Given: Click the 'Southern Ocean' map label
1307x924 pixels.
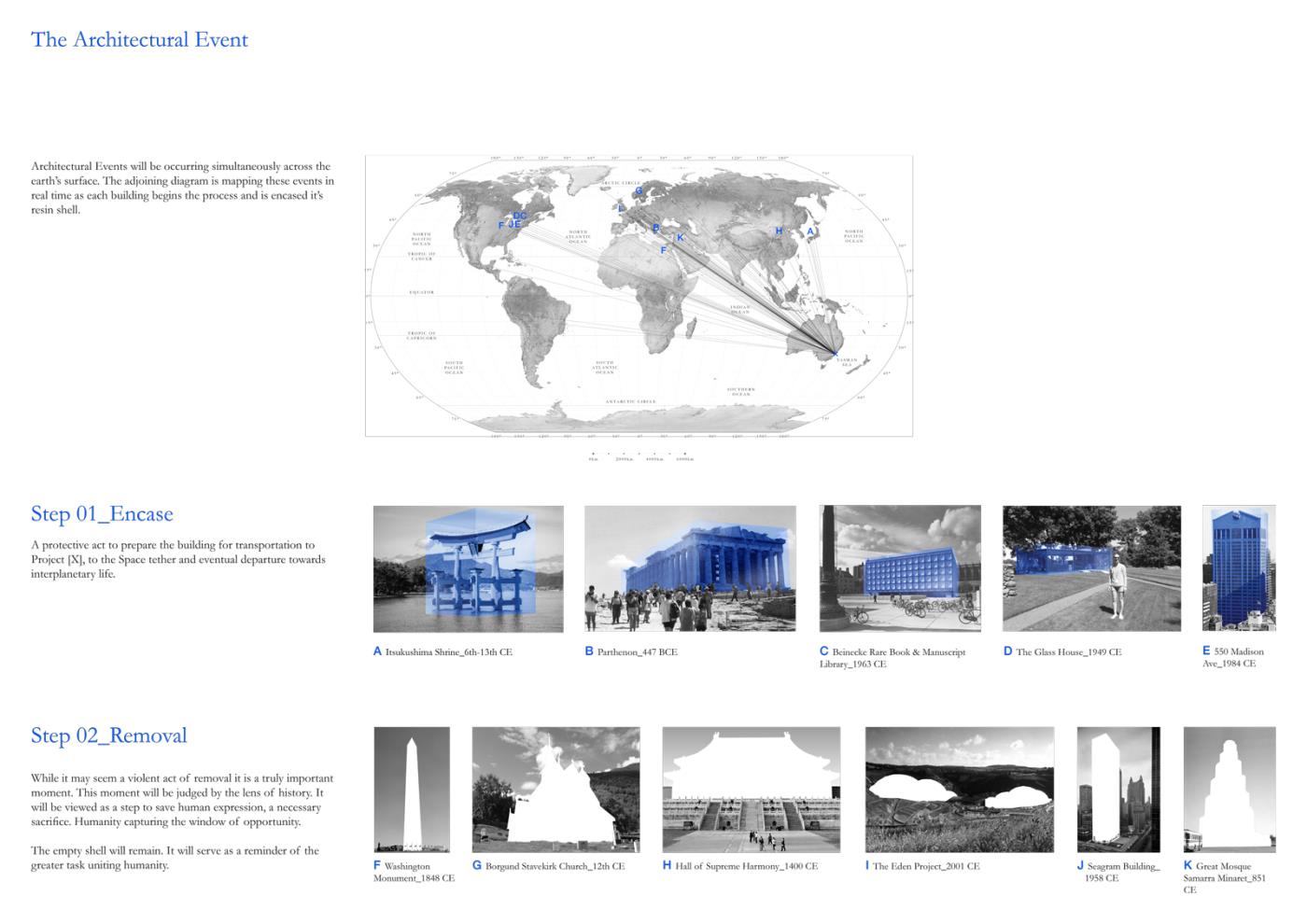Looking at the screenshot, I should coord(741,391).
